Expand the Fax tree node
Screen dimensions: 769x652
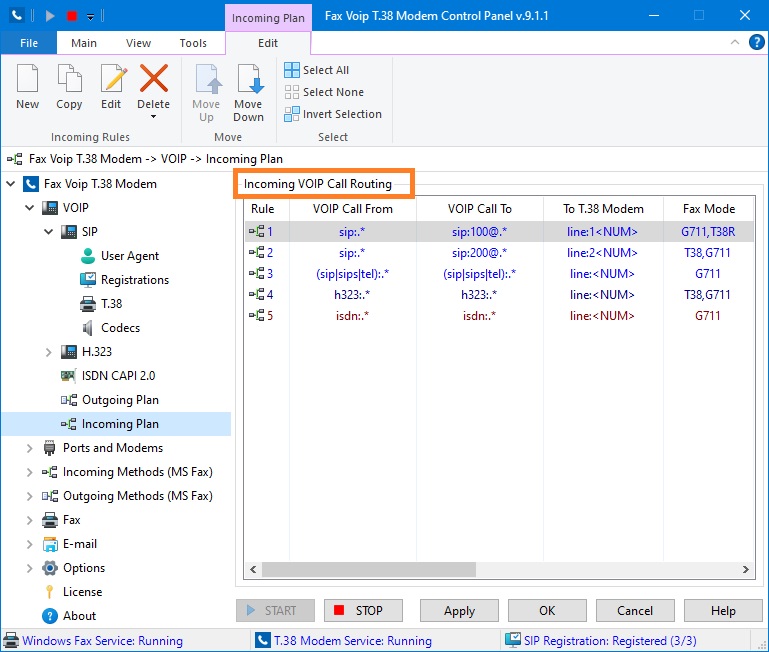[29, 520]
